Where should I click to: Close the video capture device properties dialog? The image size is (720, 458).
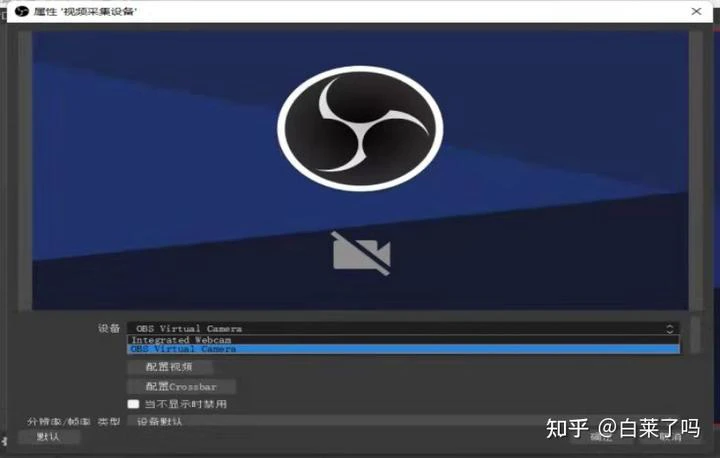coord(696,11)
